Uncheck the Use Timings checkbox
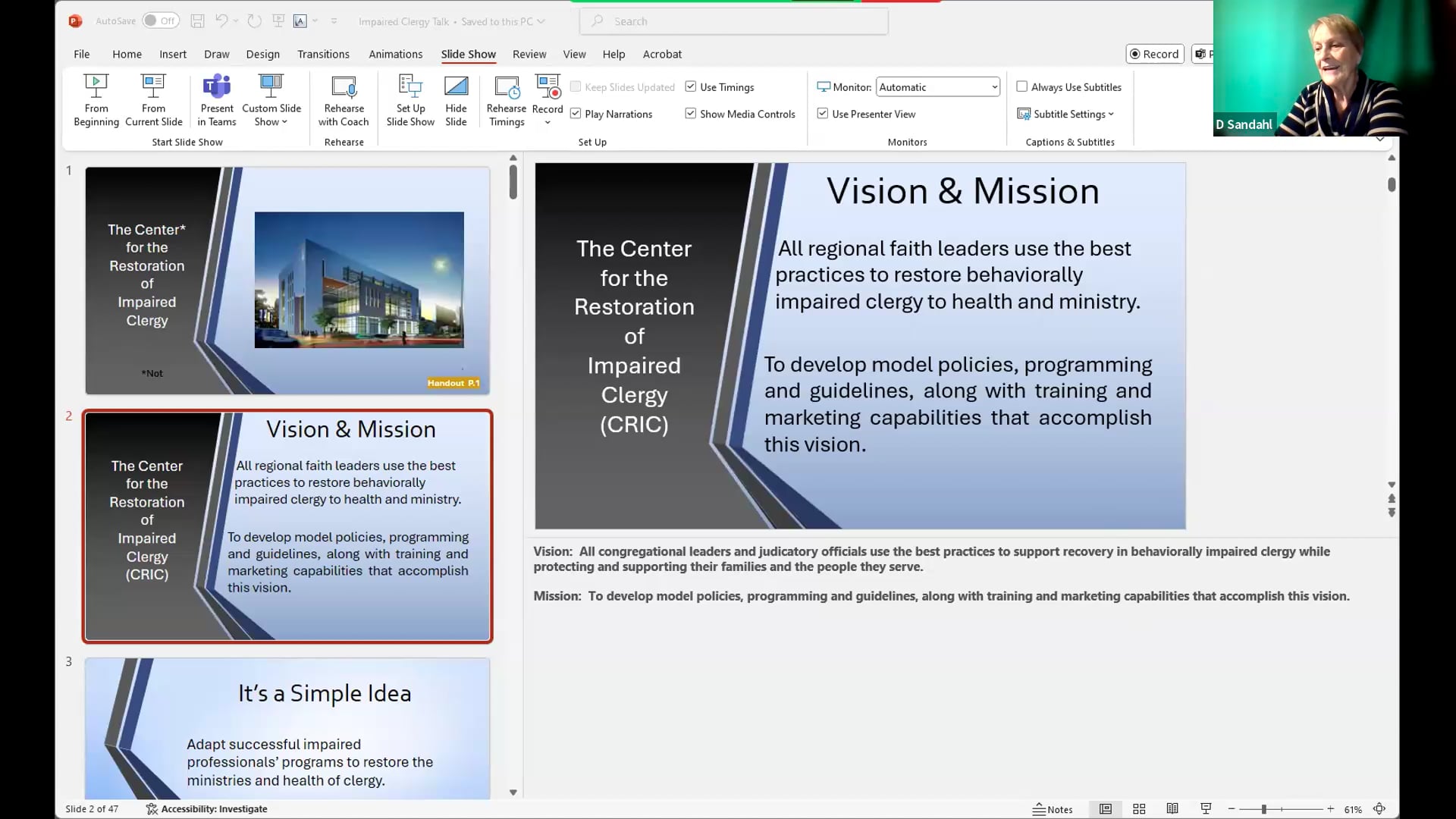Screen dimensions: 1456x819 pos(691,87)
